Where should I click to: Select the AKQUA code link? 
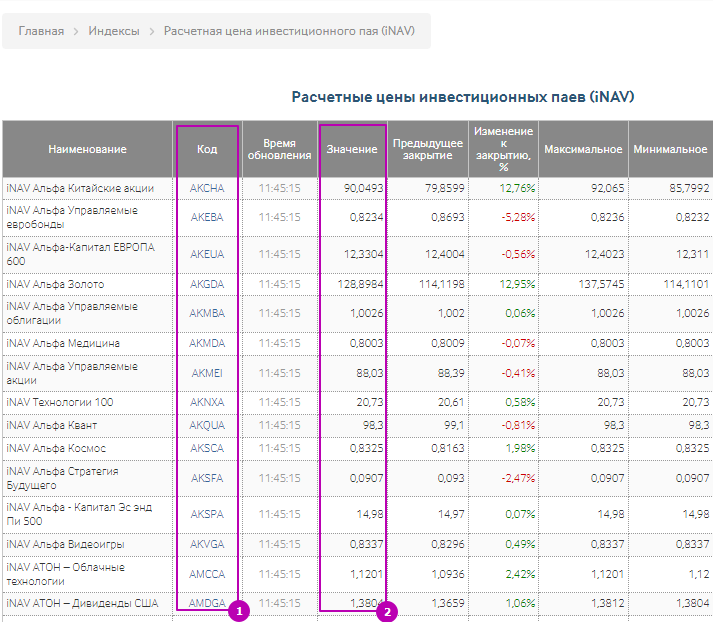click(x=207, y=425)
